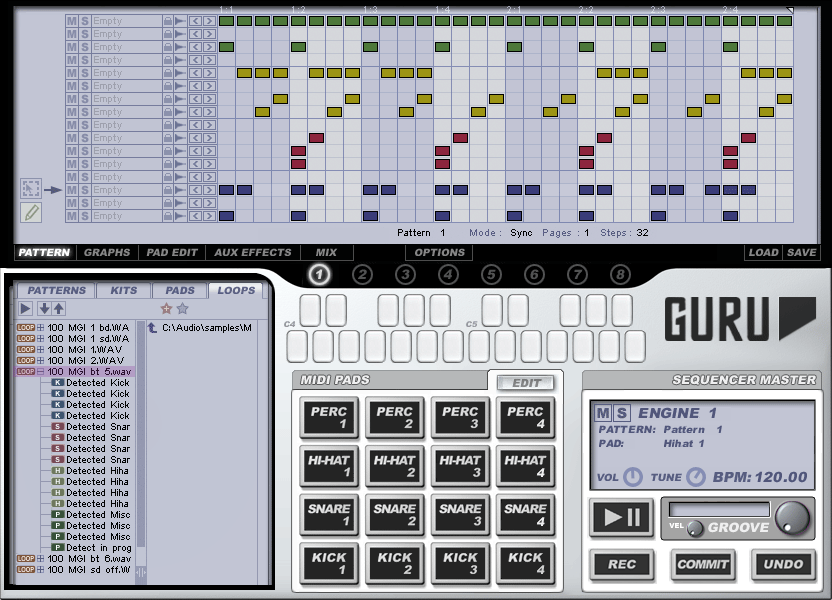Click the play arrow icon on top track row
Image resolution: width=832 pixels, height=600 pixels.
(x=180, y=21)
